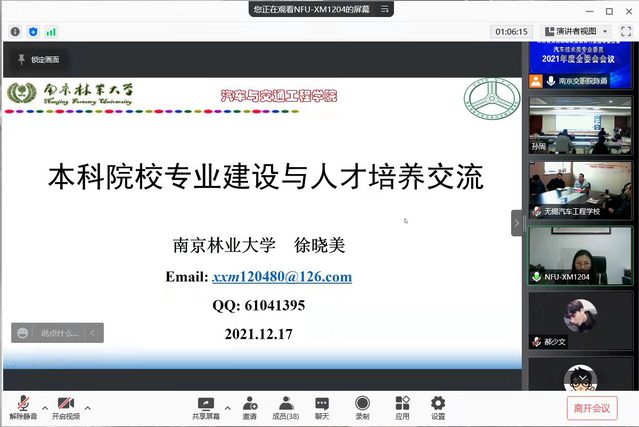Toggle the 锁定画面 pin

(38, 60)
